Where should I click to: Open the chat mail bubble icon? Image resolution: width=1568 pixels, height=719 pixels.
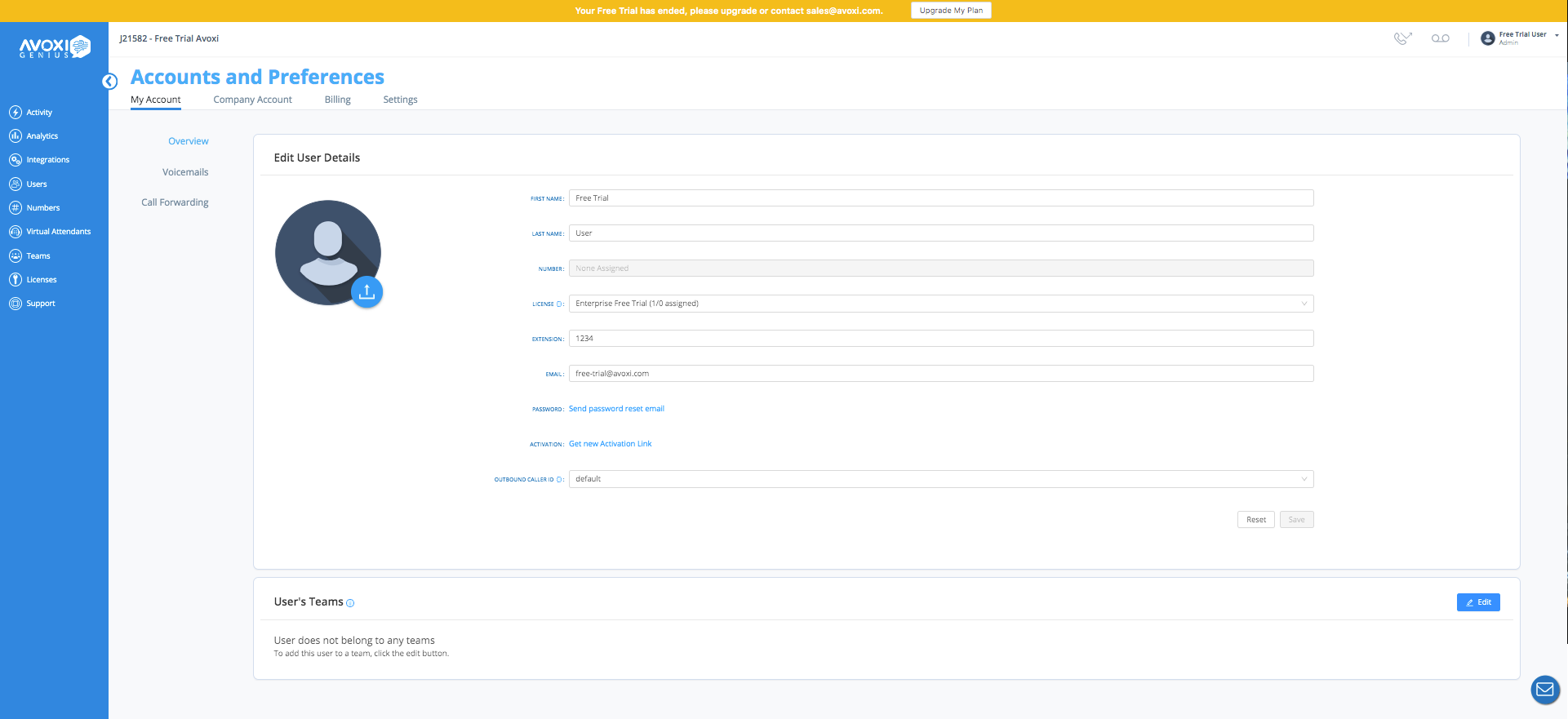pyautogui.click(x=1545, y=690)
